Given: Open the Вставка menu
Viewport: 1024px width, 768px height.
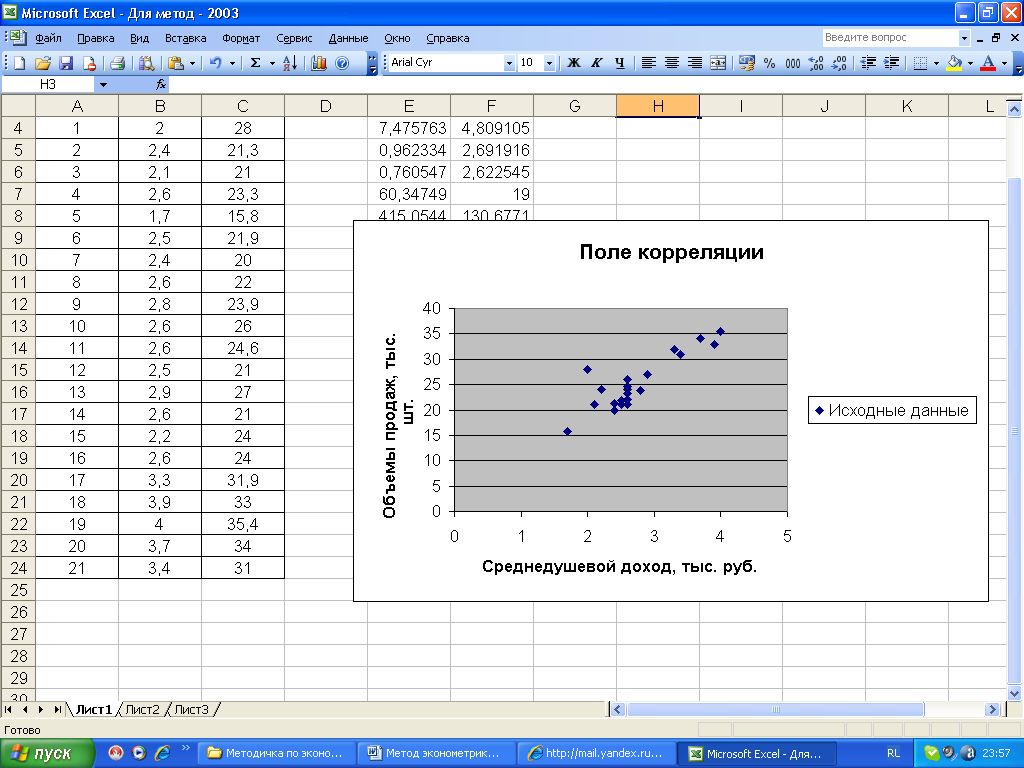Looking at the screenshot, I should point(185,38).
